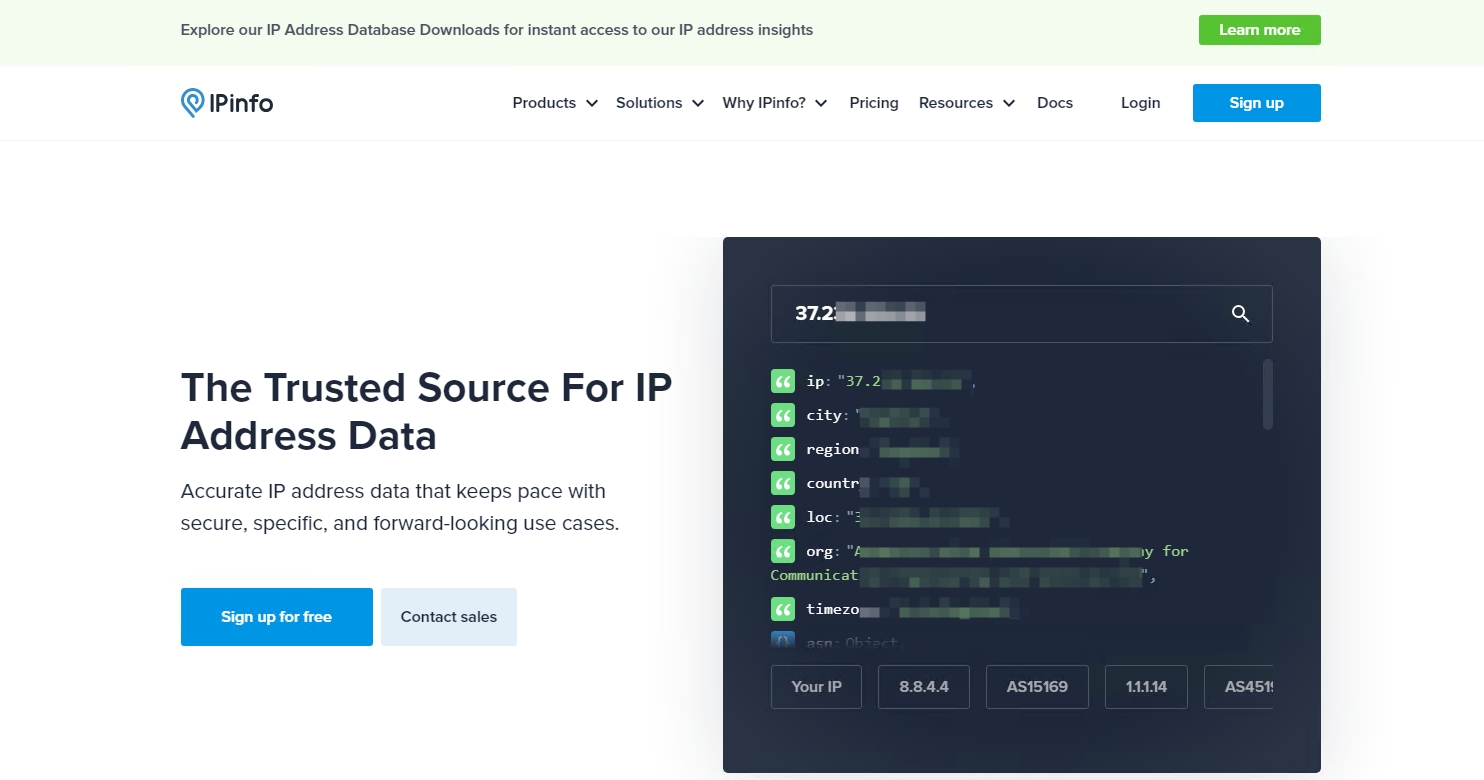1484x780 pixels.
Task: Click the quote icon beside ip field
Action: pyautogui.click(x=782, y=381)
